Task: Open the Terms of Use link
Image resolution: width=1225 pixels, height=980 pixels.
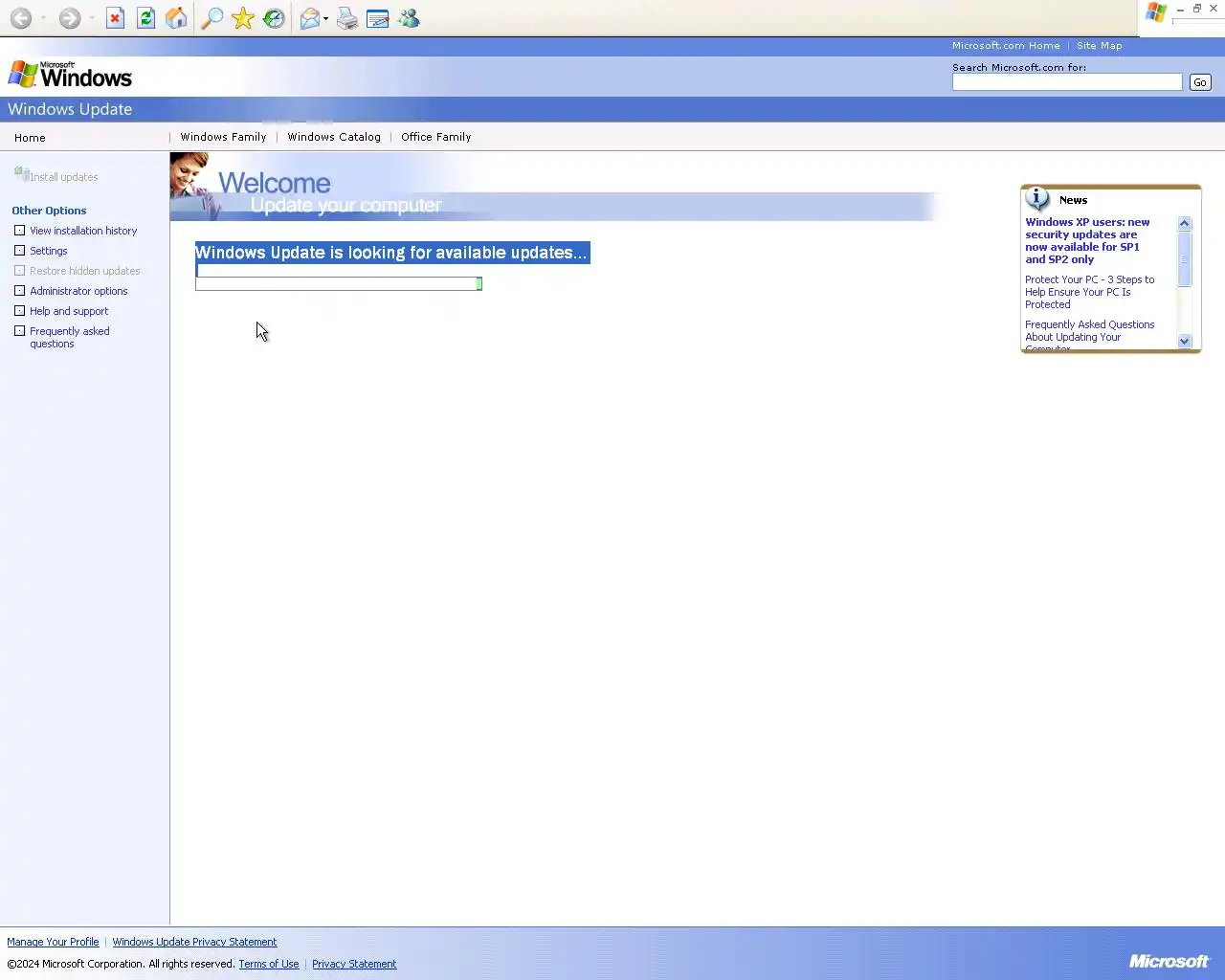Action: (269, 964)
